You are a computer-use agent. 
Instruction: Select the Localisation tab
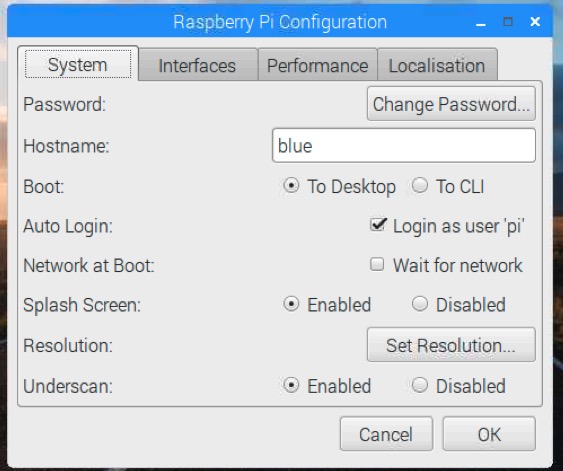(437, 65)
